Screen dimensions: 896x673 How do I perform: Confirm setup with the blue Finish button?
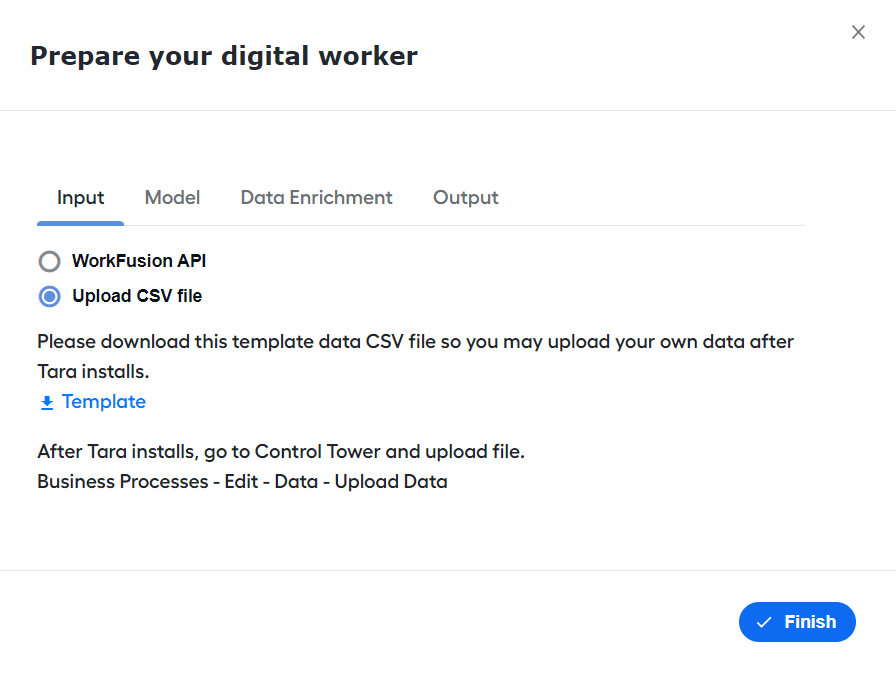(x=797, y=622)
